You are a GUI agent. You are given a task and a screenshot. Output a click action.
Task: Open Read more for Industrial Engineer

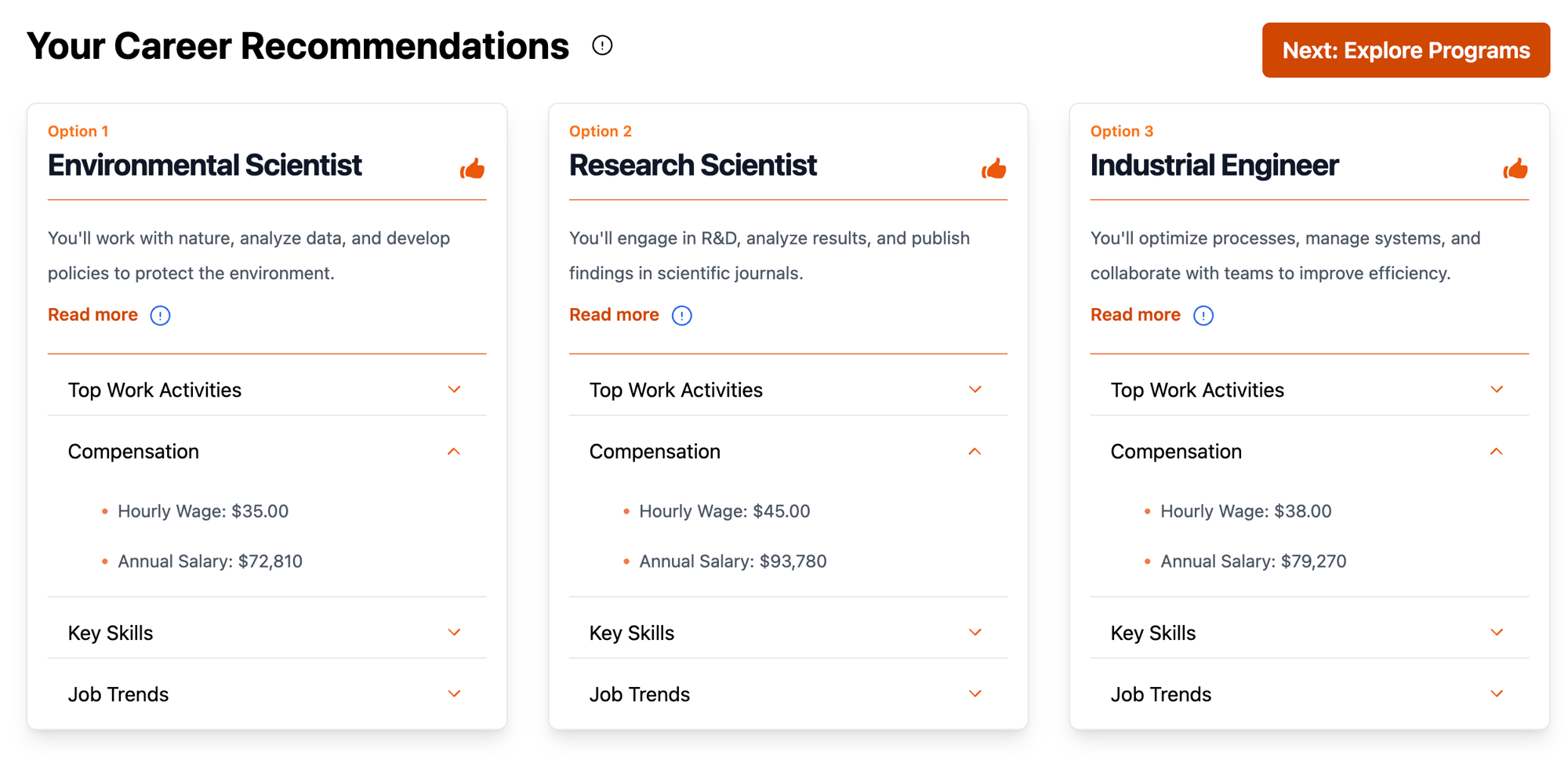1134,314
